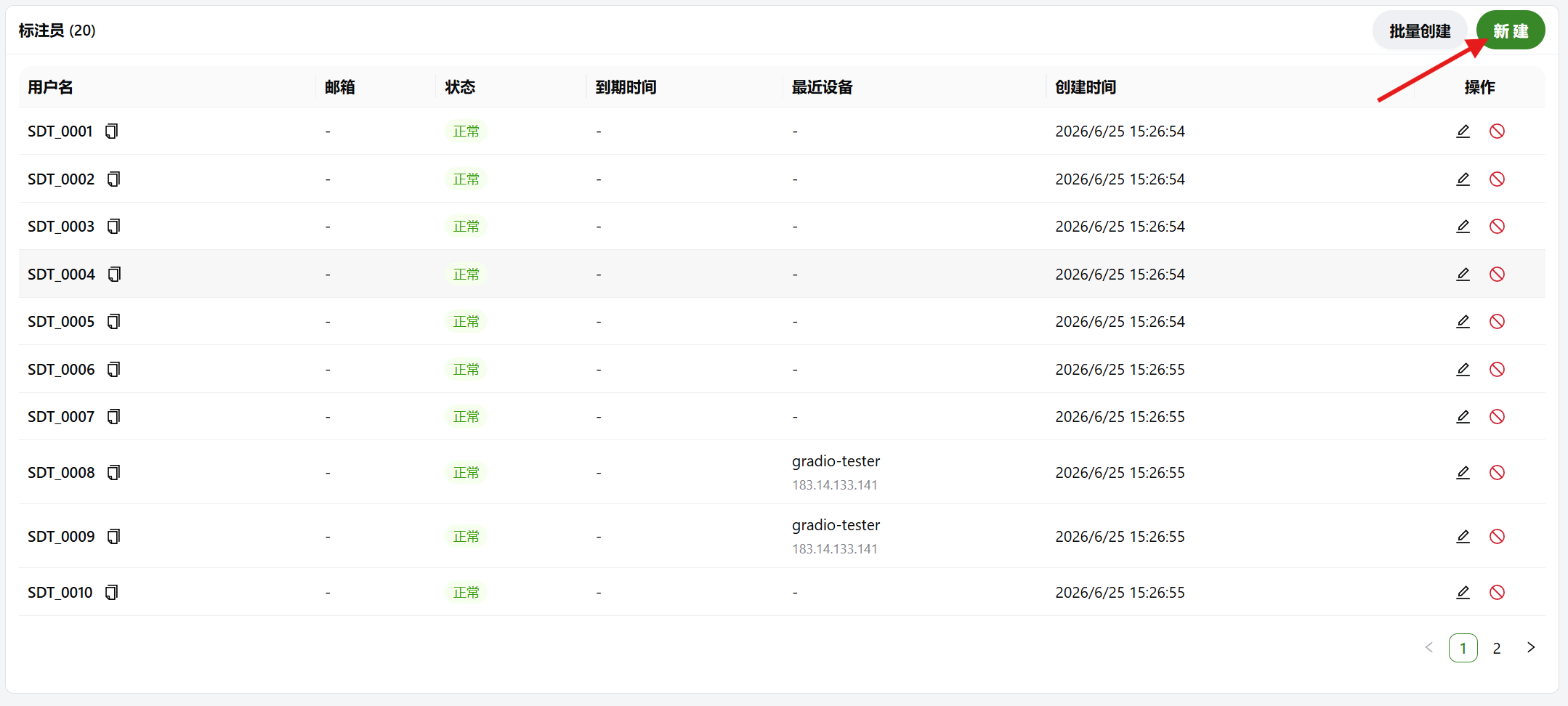The height and width of the screenshot is (706, 1568).
Task: Click the 新建 button
Action: 1511,31
